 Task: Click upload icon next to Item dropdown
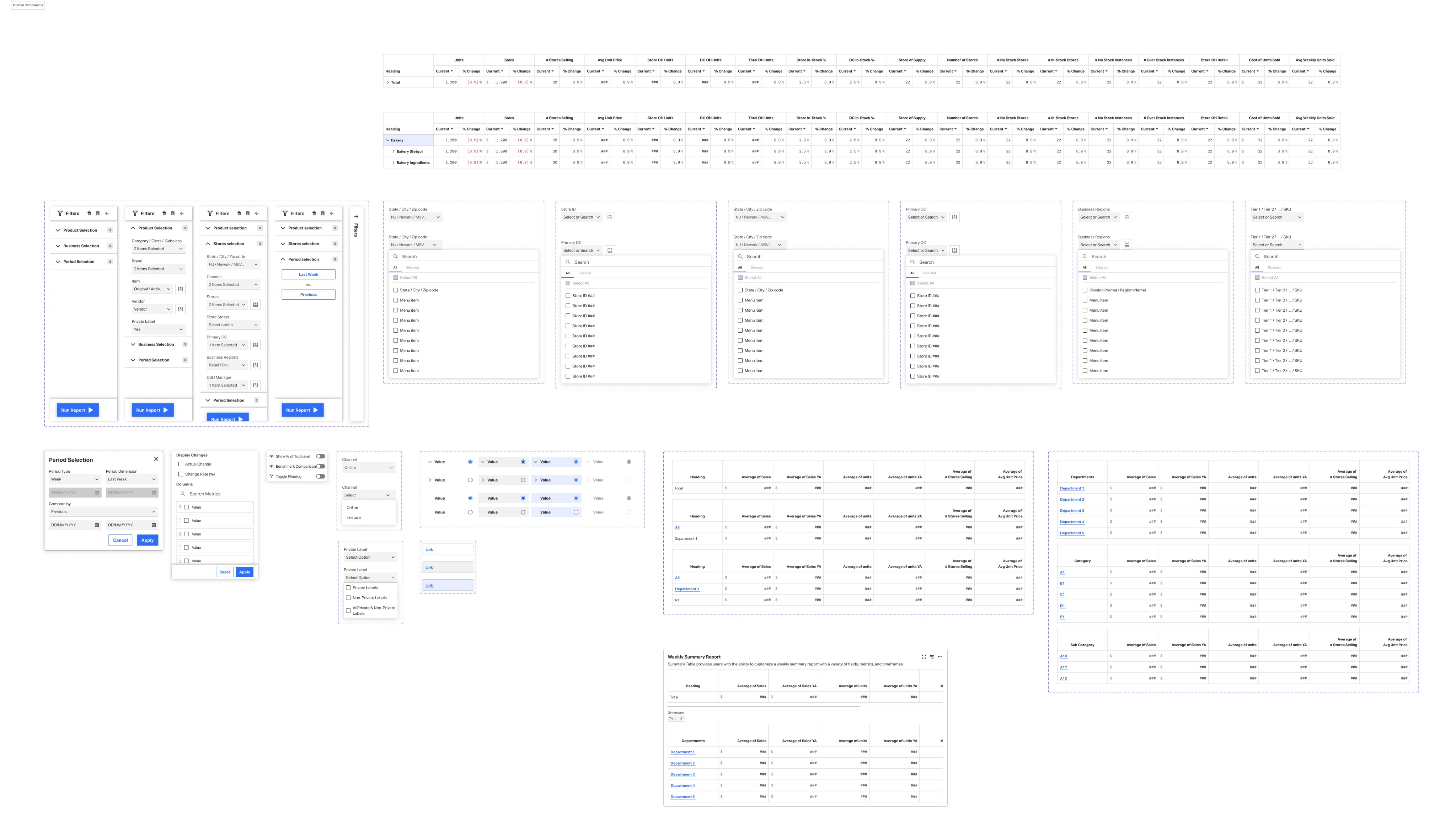point(180,289)
